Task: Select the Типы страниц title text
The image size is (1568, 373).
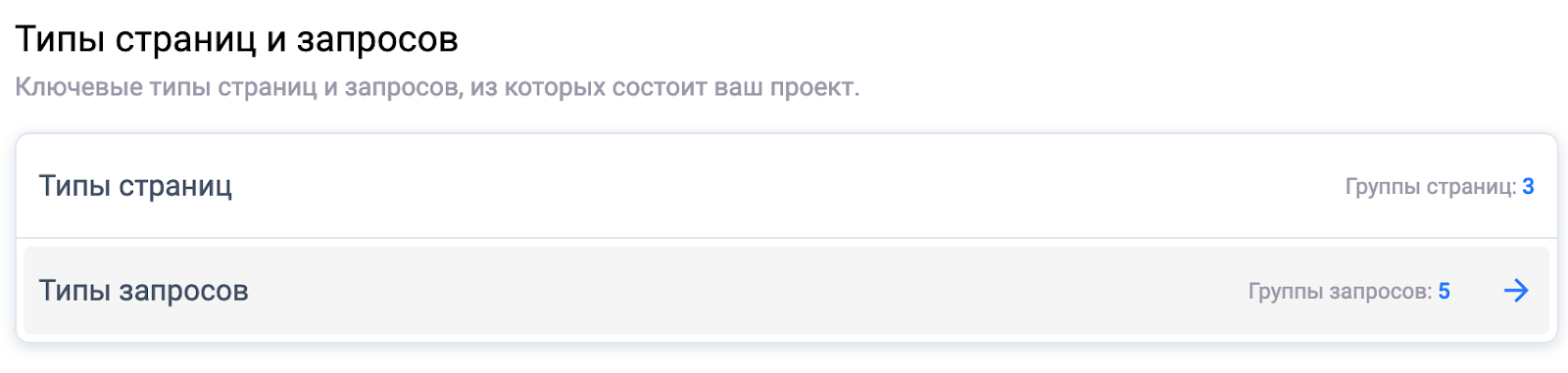Action: coord(135,186)
